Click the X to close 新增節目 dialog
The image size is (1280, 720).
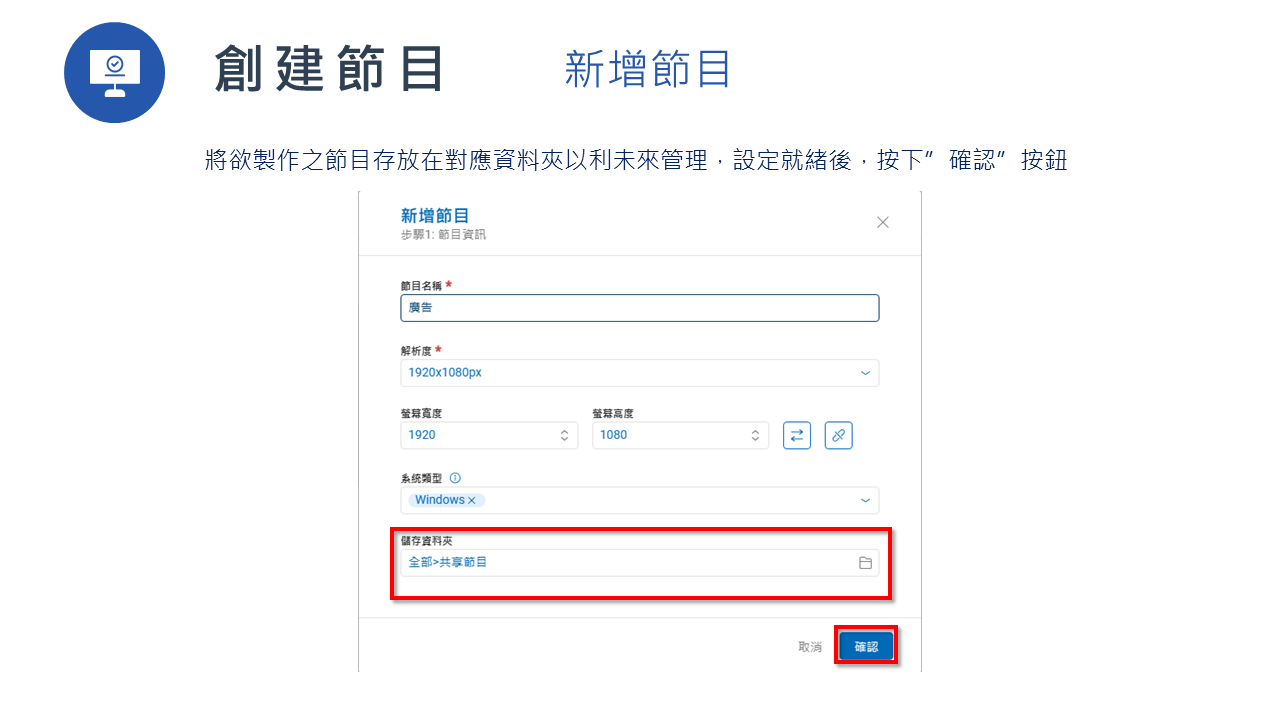tap(883, 222)
